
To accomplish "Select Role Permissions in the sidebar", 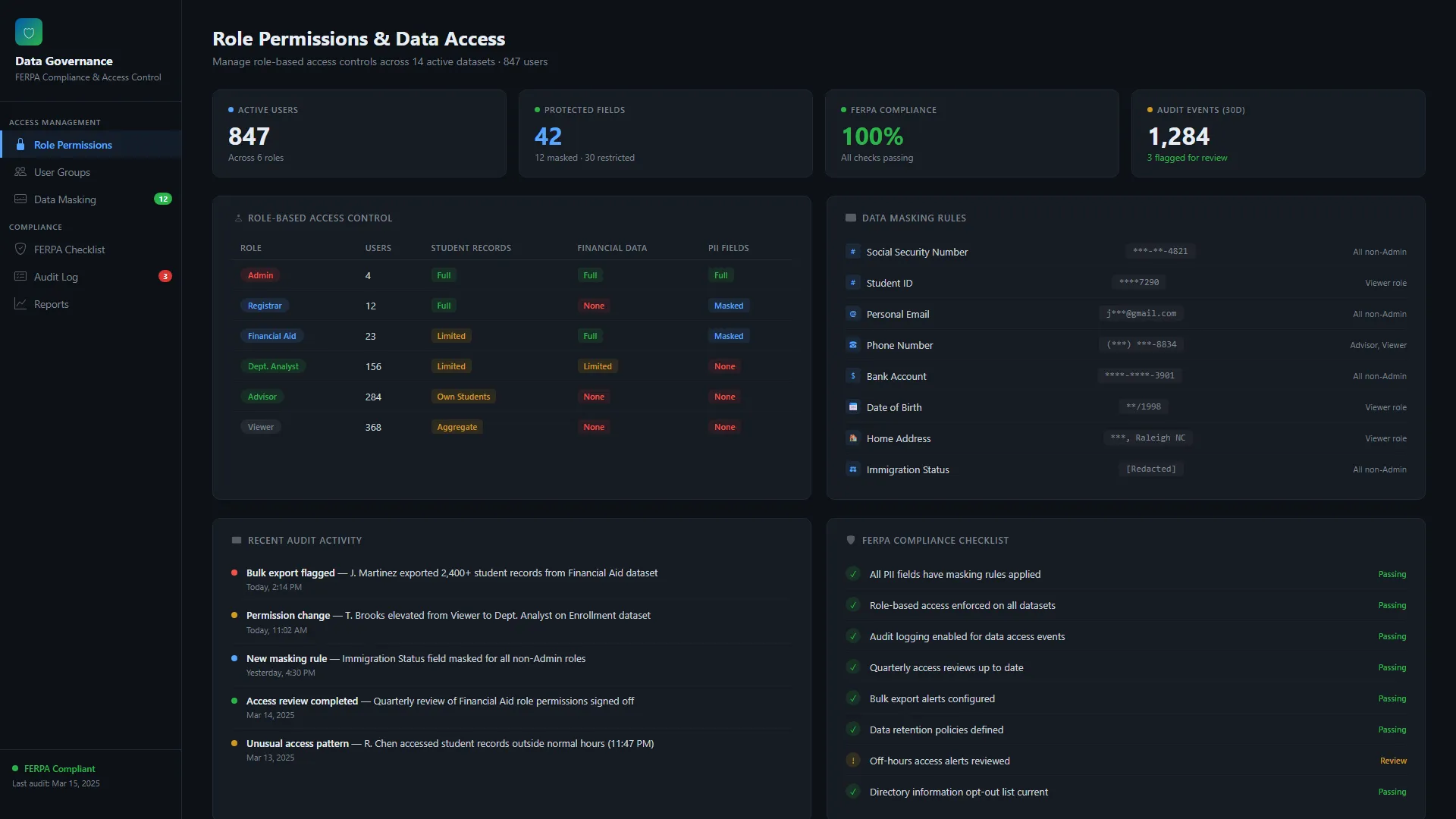I will pyautogui.click(x=74, y=145).
